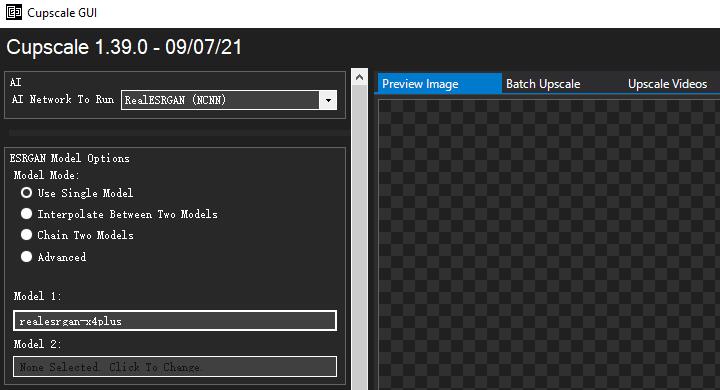Click the ESRGAN Model Options heading
The width and height of the screenshot is (720, 390).
click(x=70, y=158)
